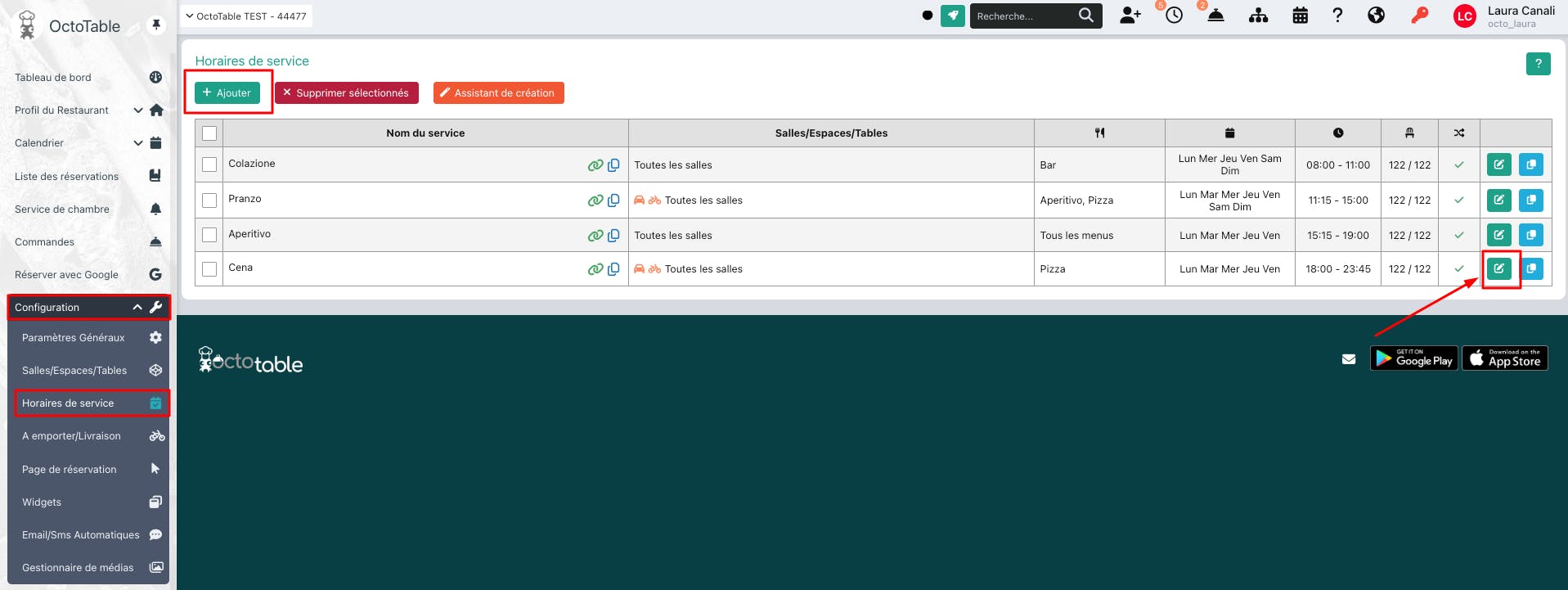Click the add customer icon in top bar
The image size is (1568, 590).
click(1130, 16)
